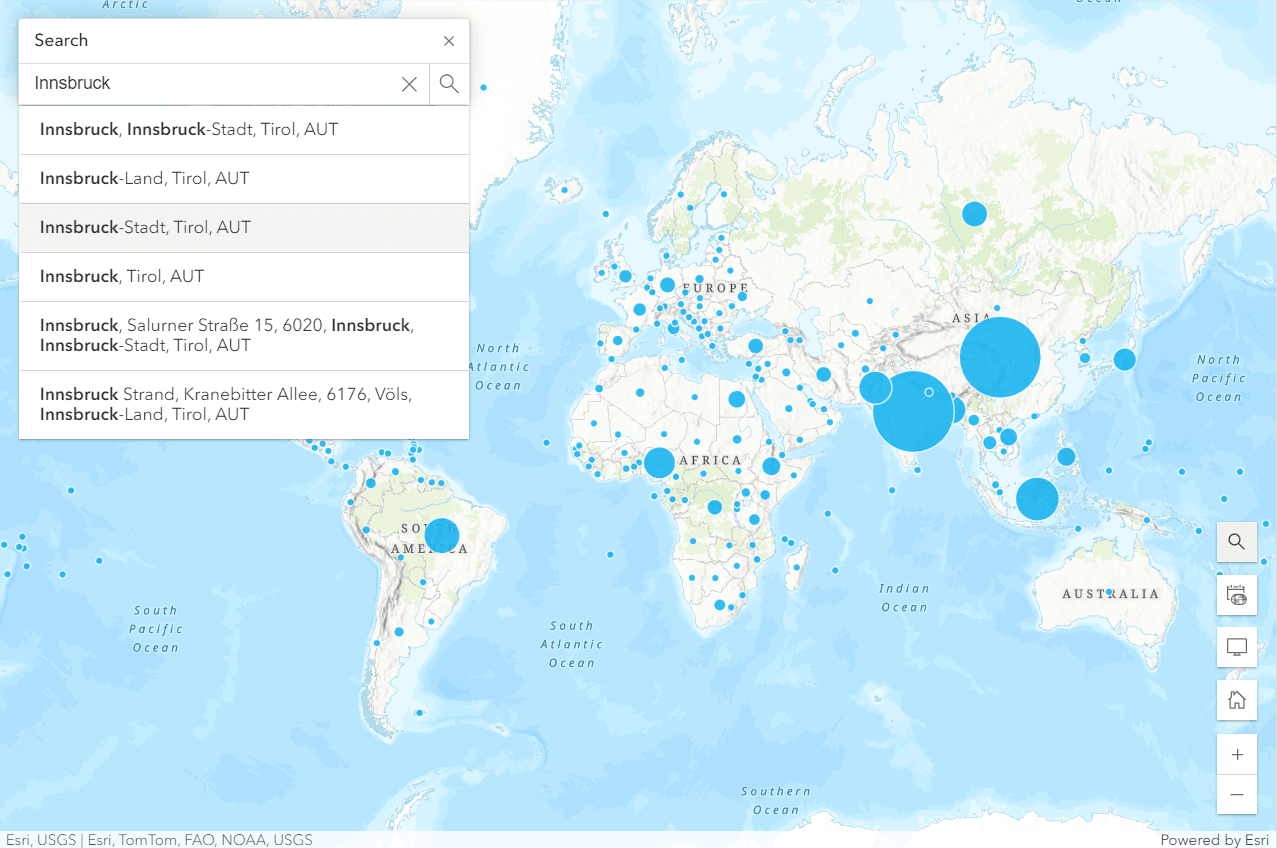Clear the Innsbruck search text
This screenshot has height=848, width=1277.
point(409,84)
